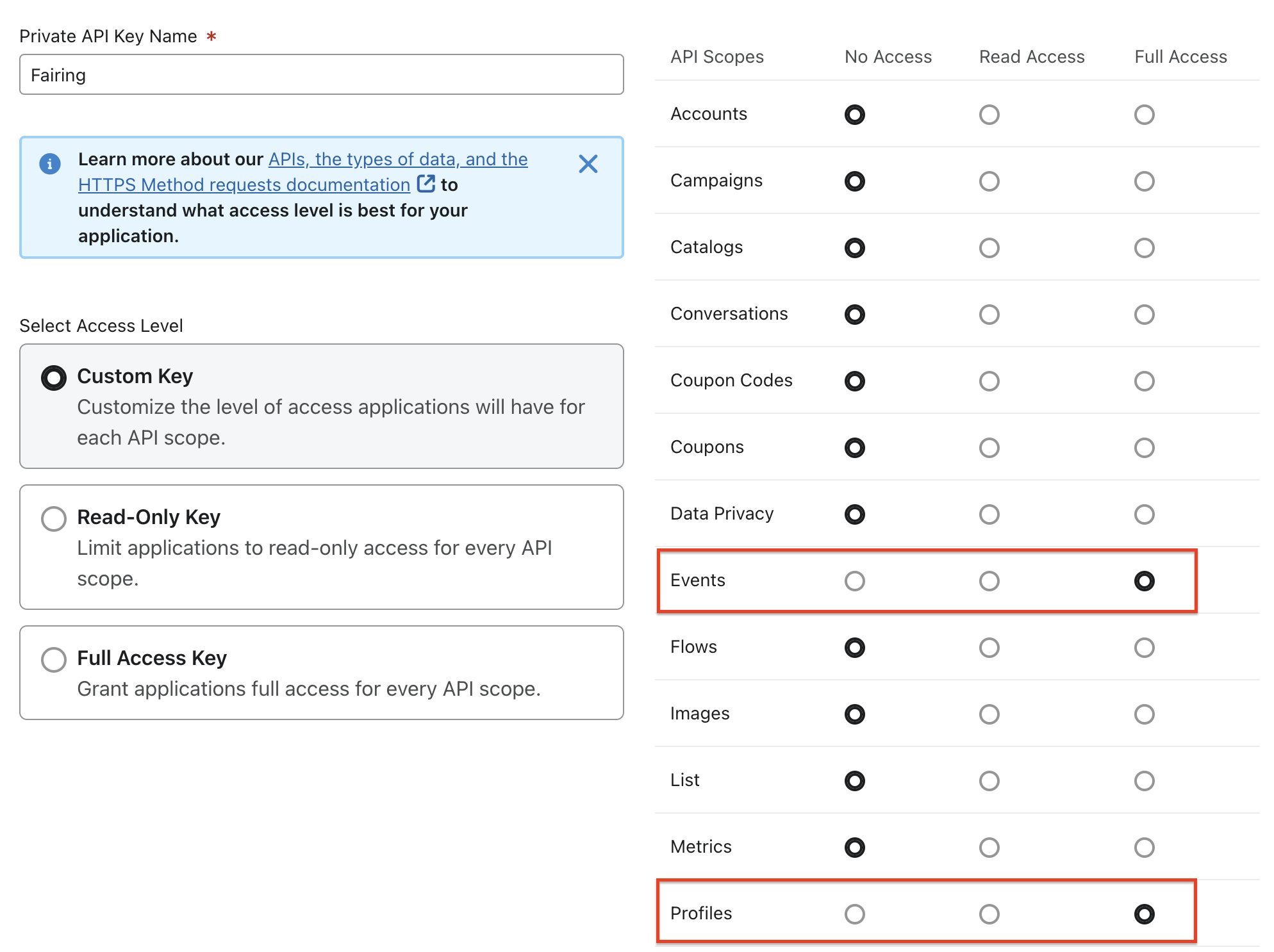
Task: Set Catalogs scope to No Access
Action: click(x=854, y=248)
